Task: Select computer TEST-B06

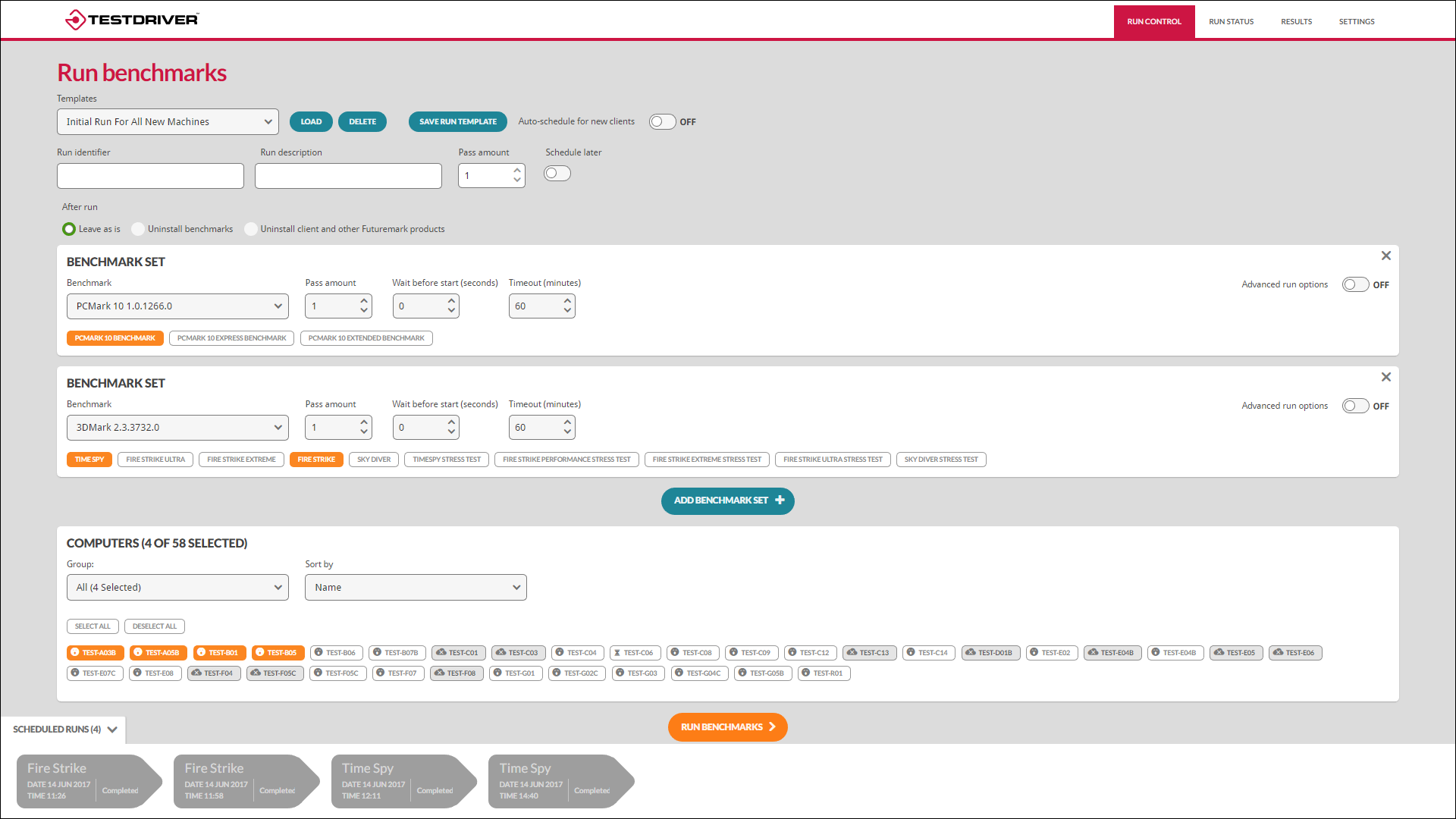Action: pyautogui.click(x=337, y=653)
